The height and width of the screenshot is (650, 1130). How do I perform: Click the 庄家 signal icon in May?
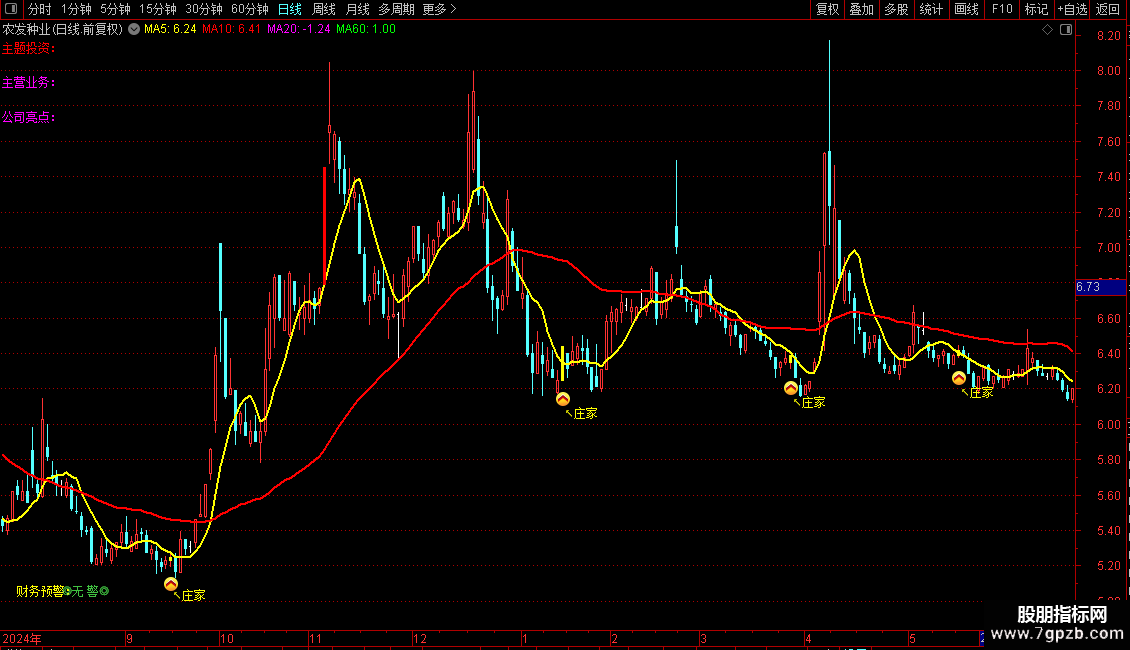[958, 378]
